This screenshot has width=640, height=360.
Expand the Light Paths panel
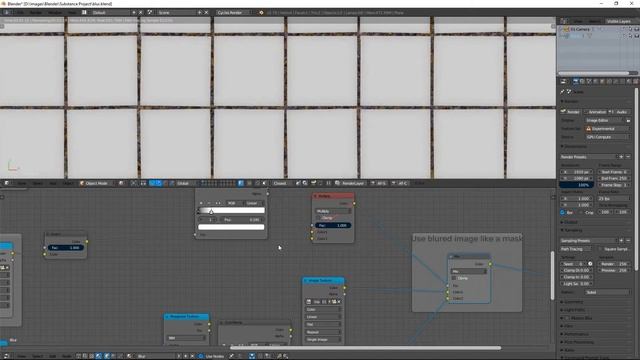[574, 310]
